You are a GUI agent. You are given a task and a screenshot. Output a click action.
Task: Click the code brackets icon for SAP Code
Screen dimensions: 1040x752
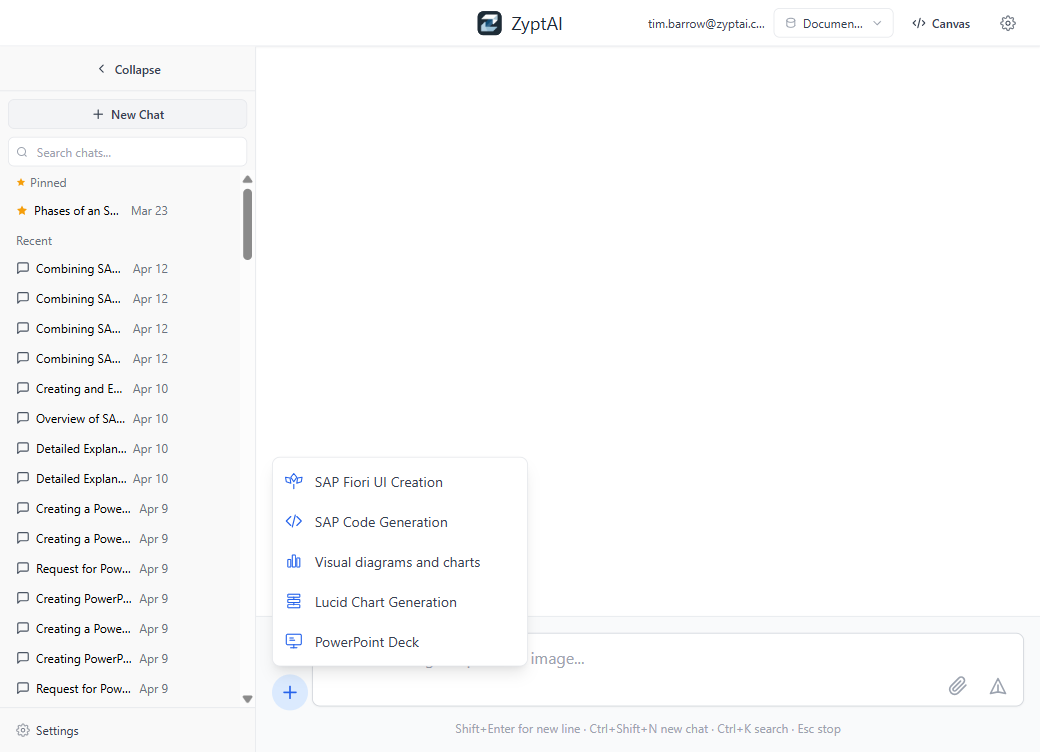pos(294,521)
